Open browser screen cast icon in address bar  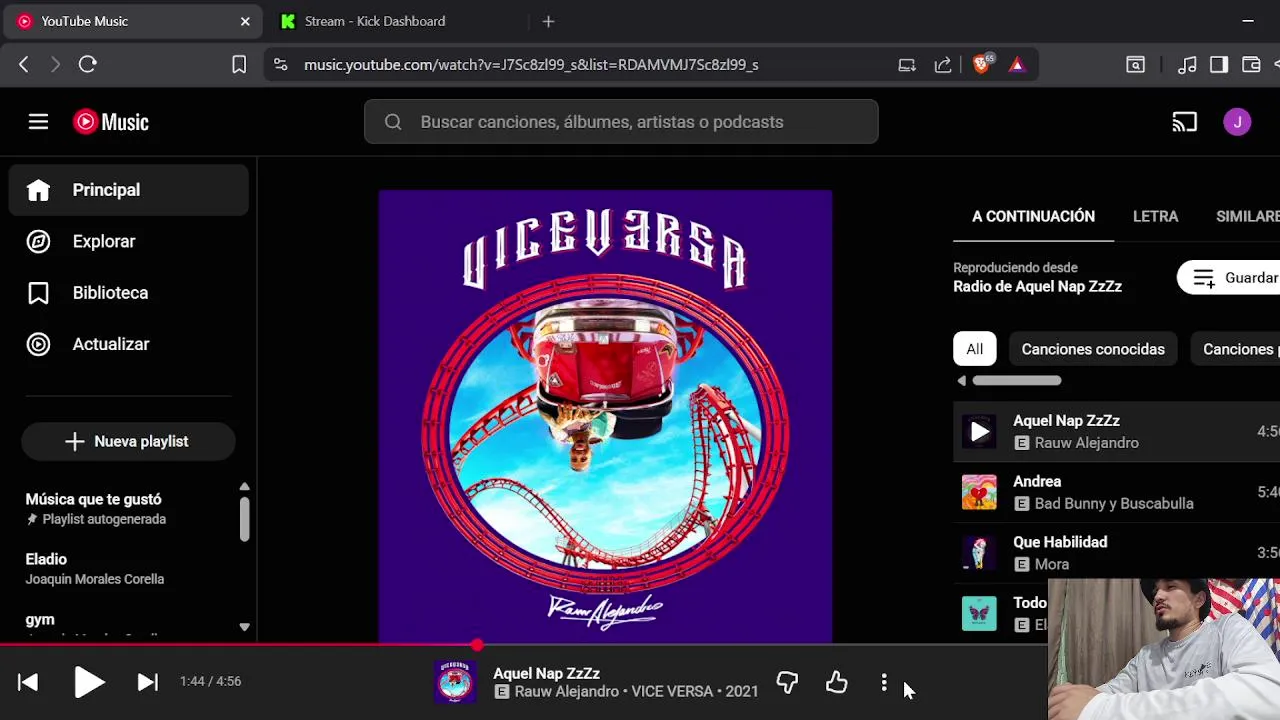tap(907, 65)
